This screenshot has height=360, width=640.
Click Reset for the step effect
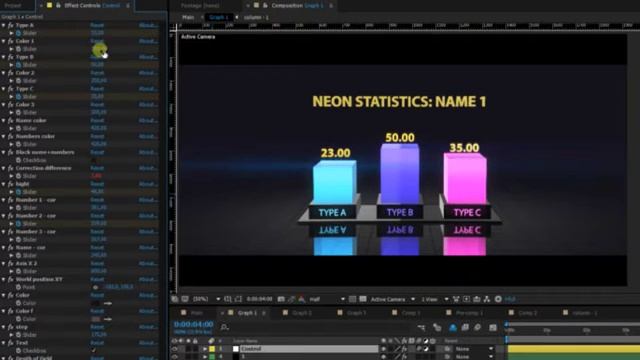click(x=97, y=327)
